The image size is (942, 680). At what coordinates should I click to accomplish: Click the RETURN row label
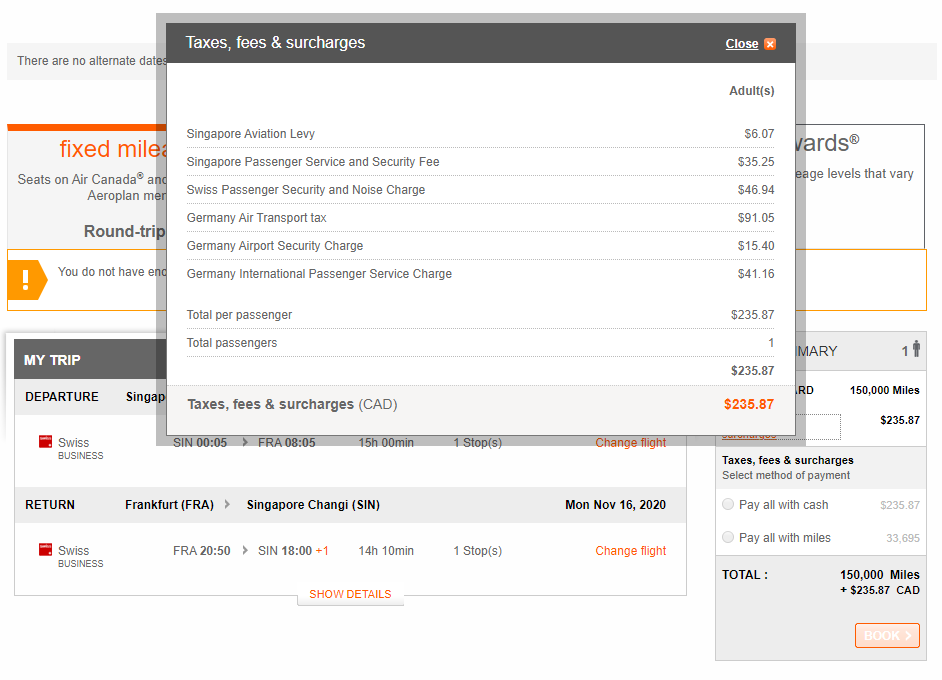[x=50, y=505]
